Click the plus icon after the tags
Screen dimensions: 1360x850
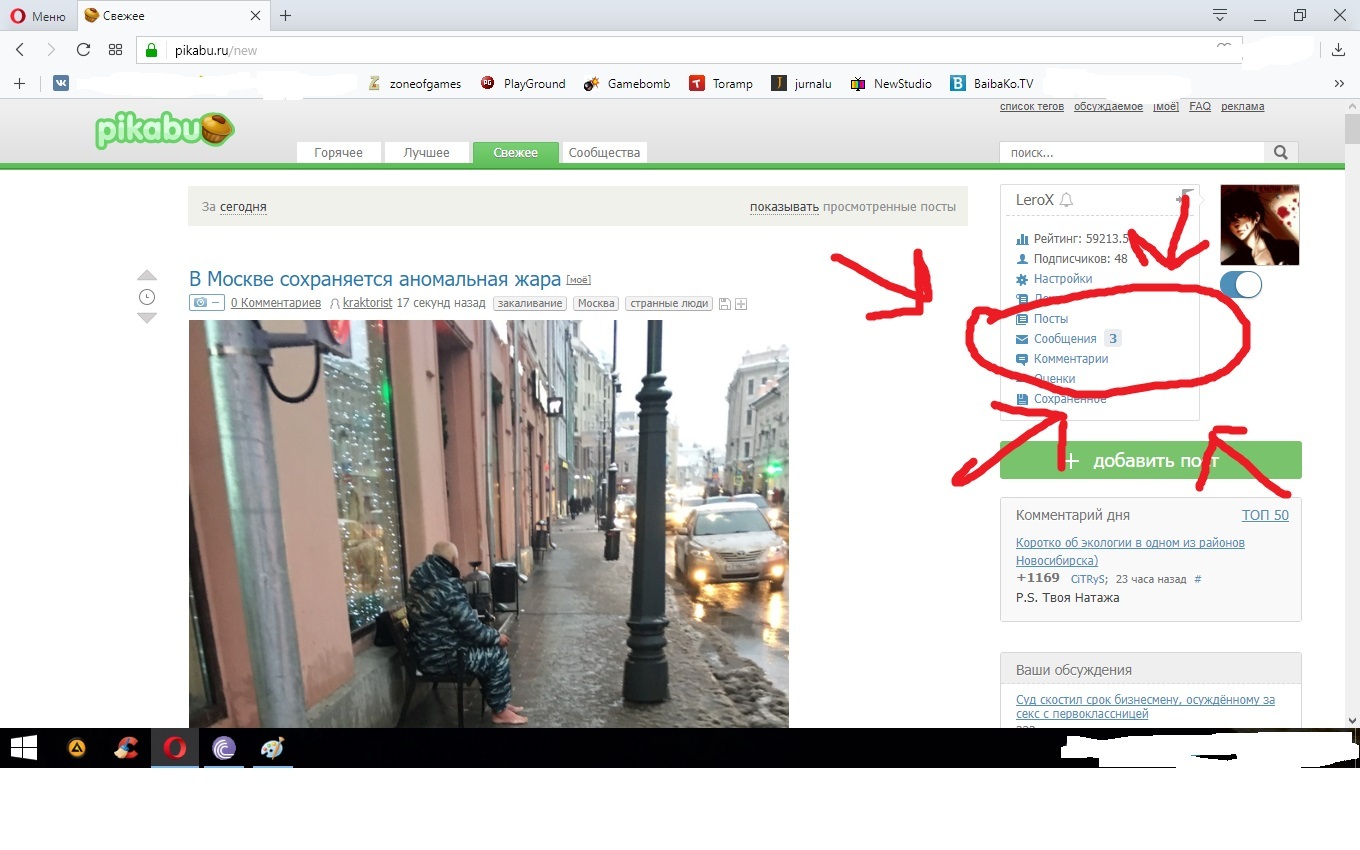coord(741,304)
